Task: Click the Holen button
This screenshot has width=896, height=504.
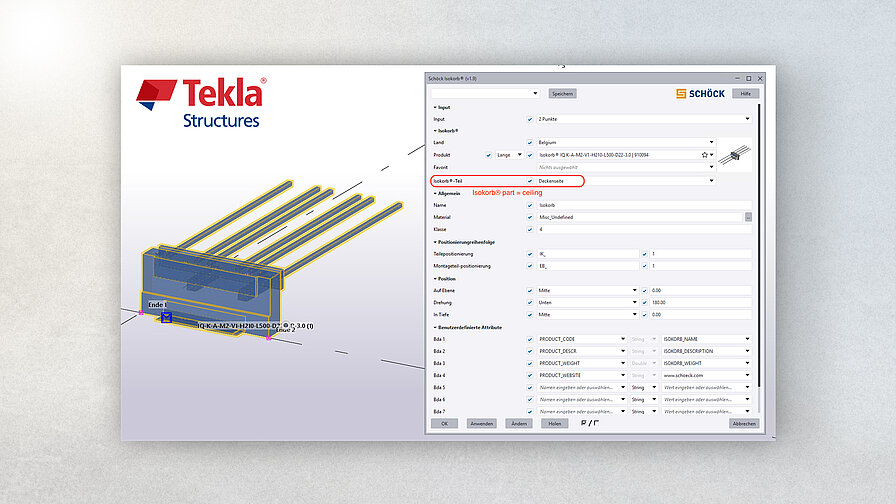Action: pos(555,423)
